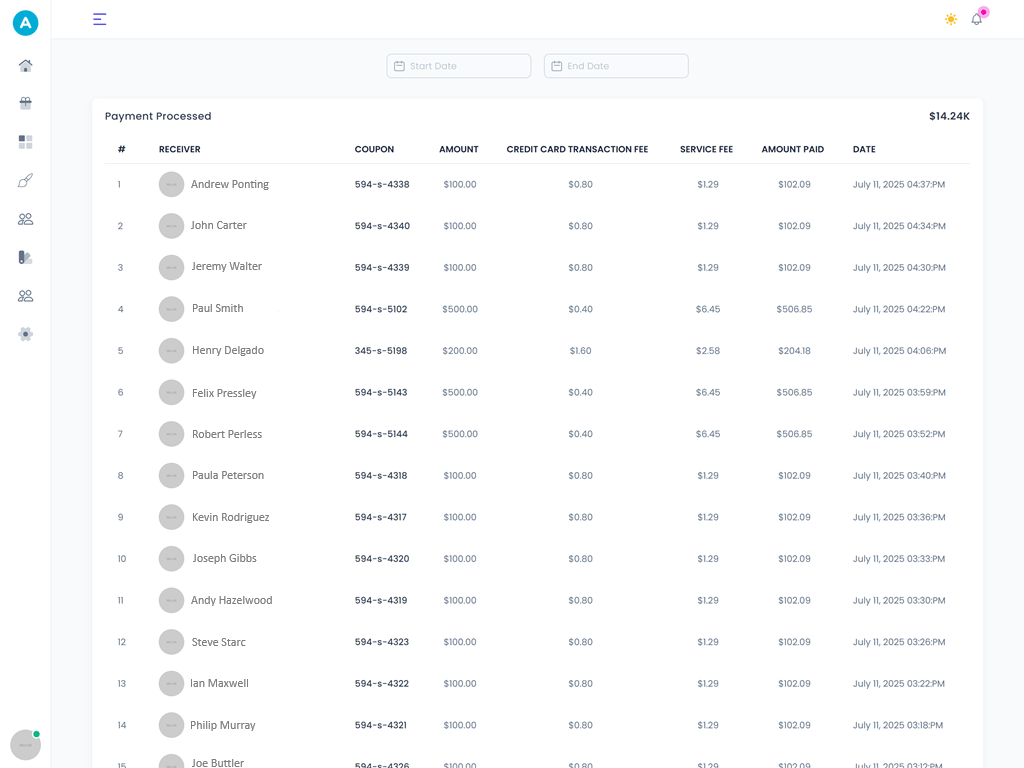
Task: Click the color swatches sidebar icon
Action: click(26, 257)
